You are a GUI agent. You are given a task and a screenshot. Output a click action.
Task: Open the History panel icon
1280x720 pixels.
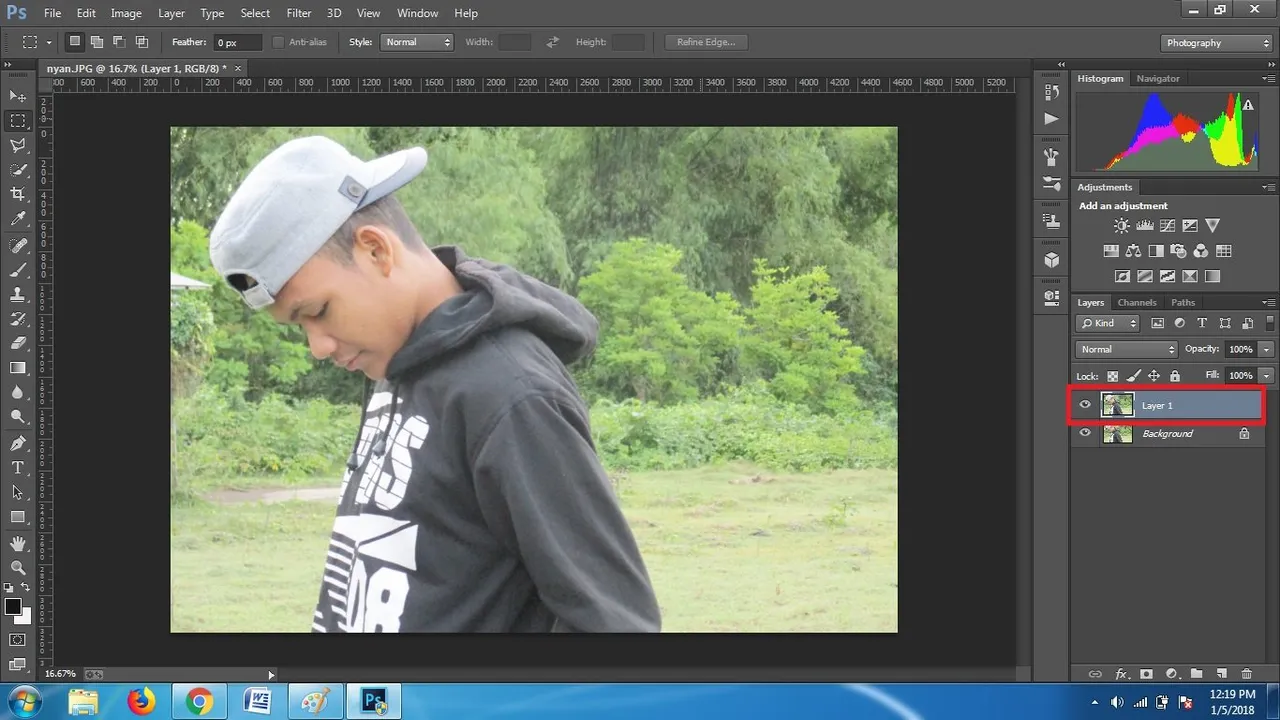click(x=1051, y=92)
